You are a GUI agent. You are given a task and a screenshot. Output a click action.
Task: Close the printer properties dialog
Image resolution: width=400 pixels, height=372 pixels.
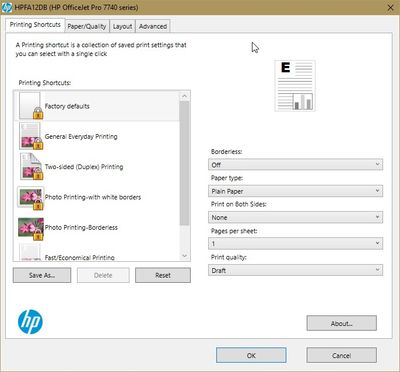click(390, 7)
